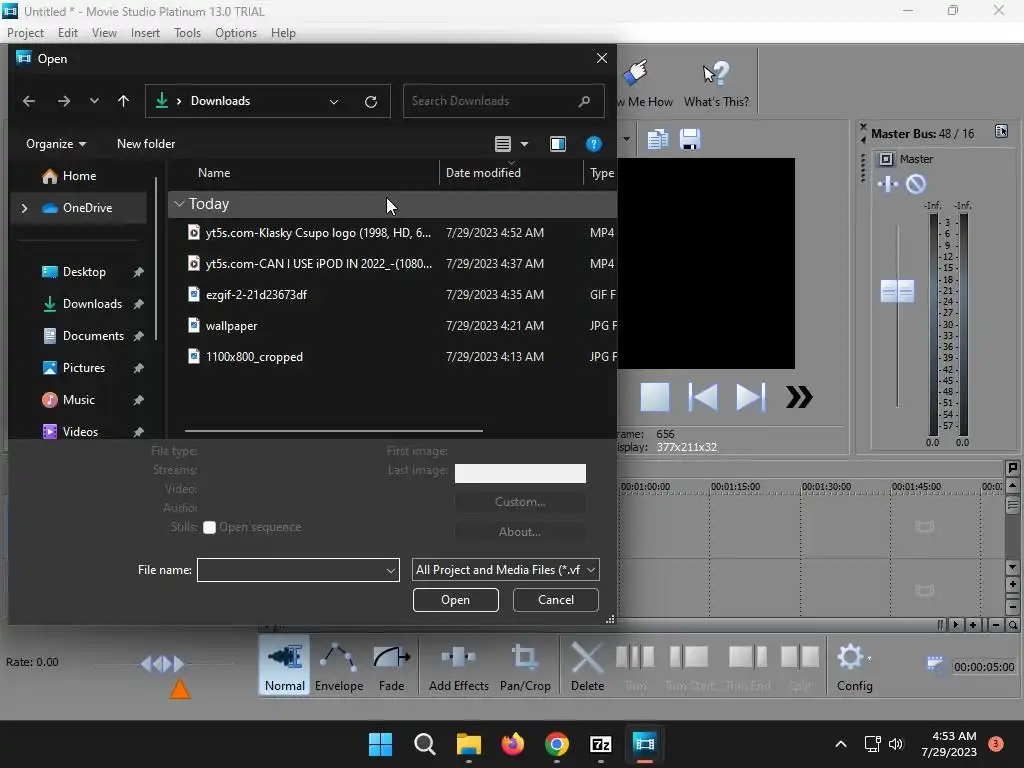Screen dimensions: 1024x768
Task: Open the Master Bus properties icon
Action: (1001, 131)
